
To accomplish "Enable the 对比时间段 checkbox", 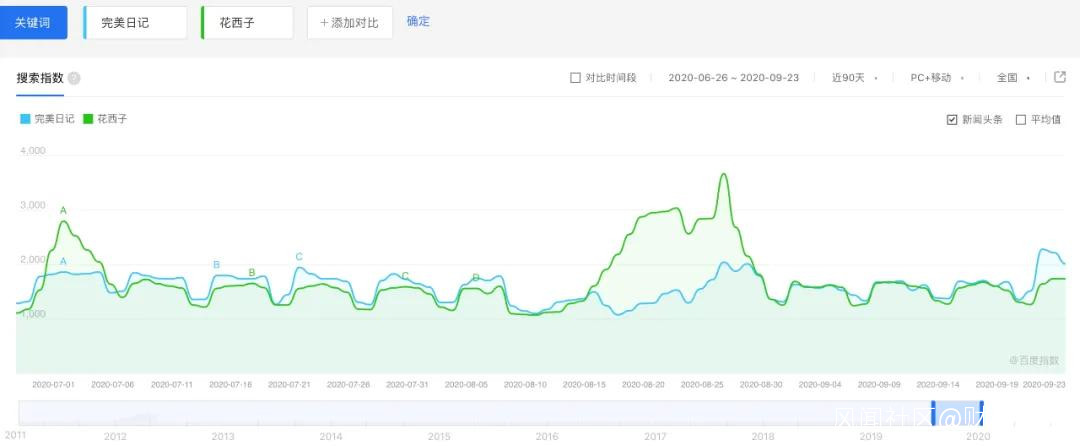I will [x=575, y=78].
